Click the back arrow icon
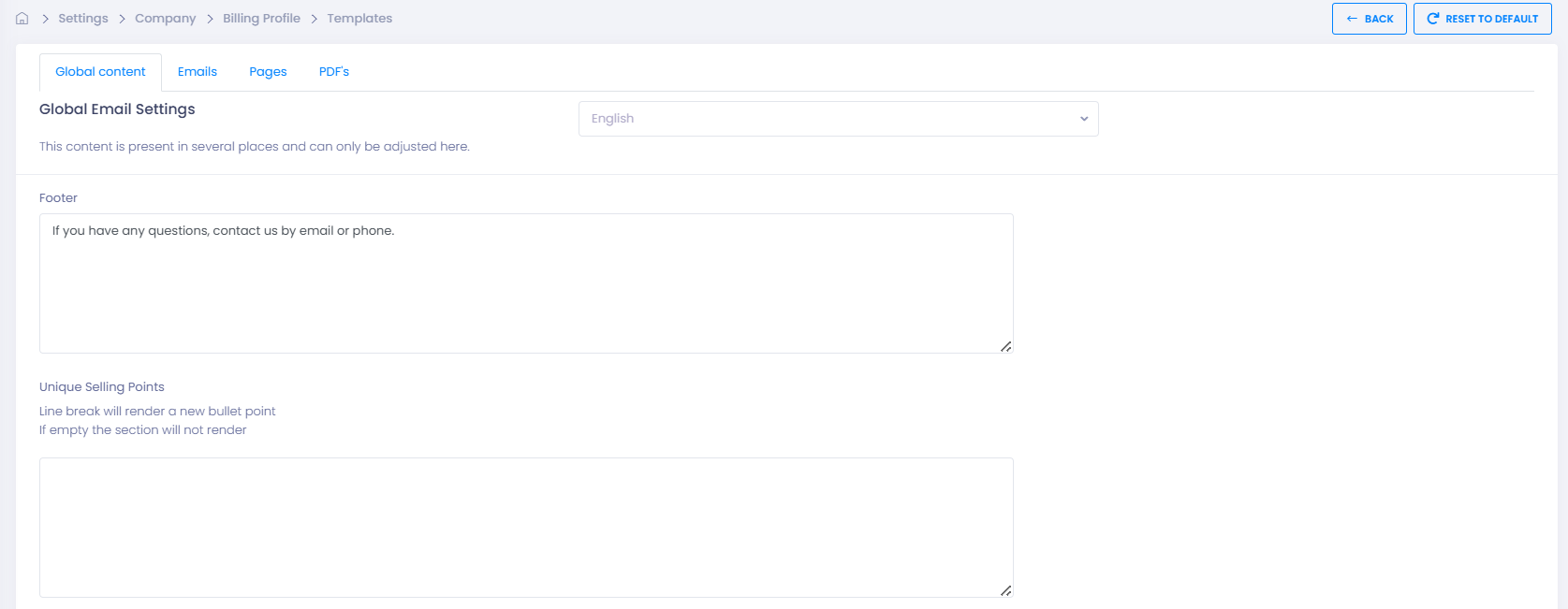 point(1352,19)
